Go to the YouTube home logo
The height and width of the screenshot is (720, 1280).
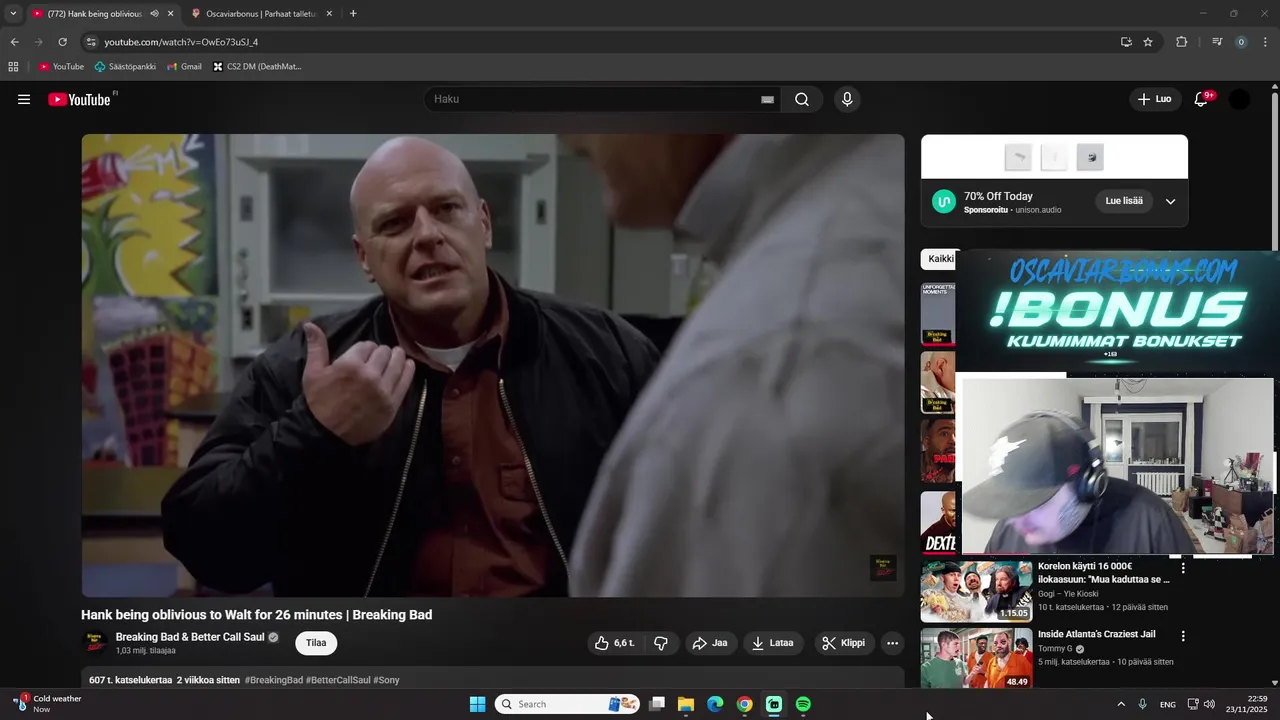point(80,99)
